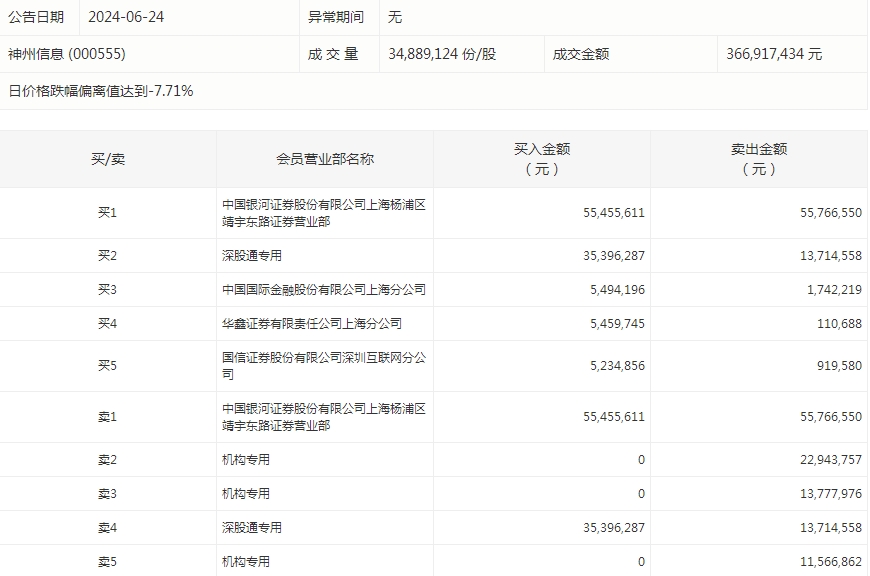
Task: Click the 成交金额 label
Action: [x=581, y=54]
